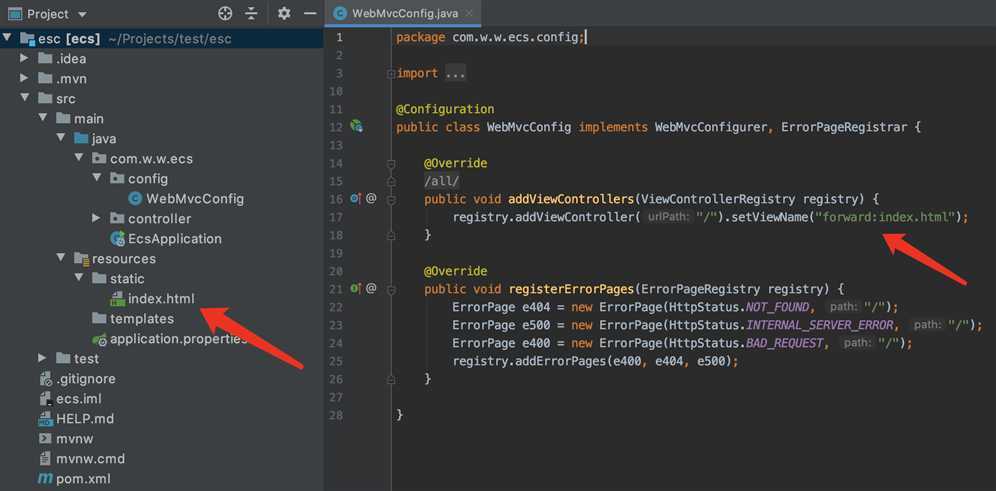Click the HELP.md markdown icon
Image resolution: width=996 pixels, height=491 pixels.
[45, 419]
